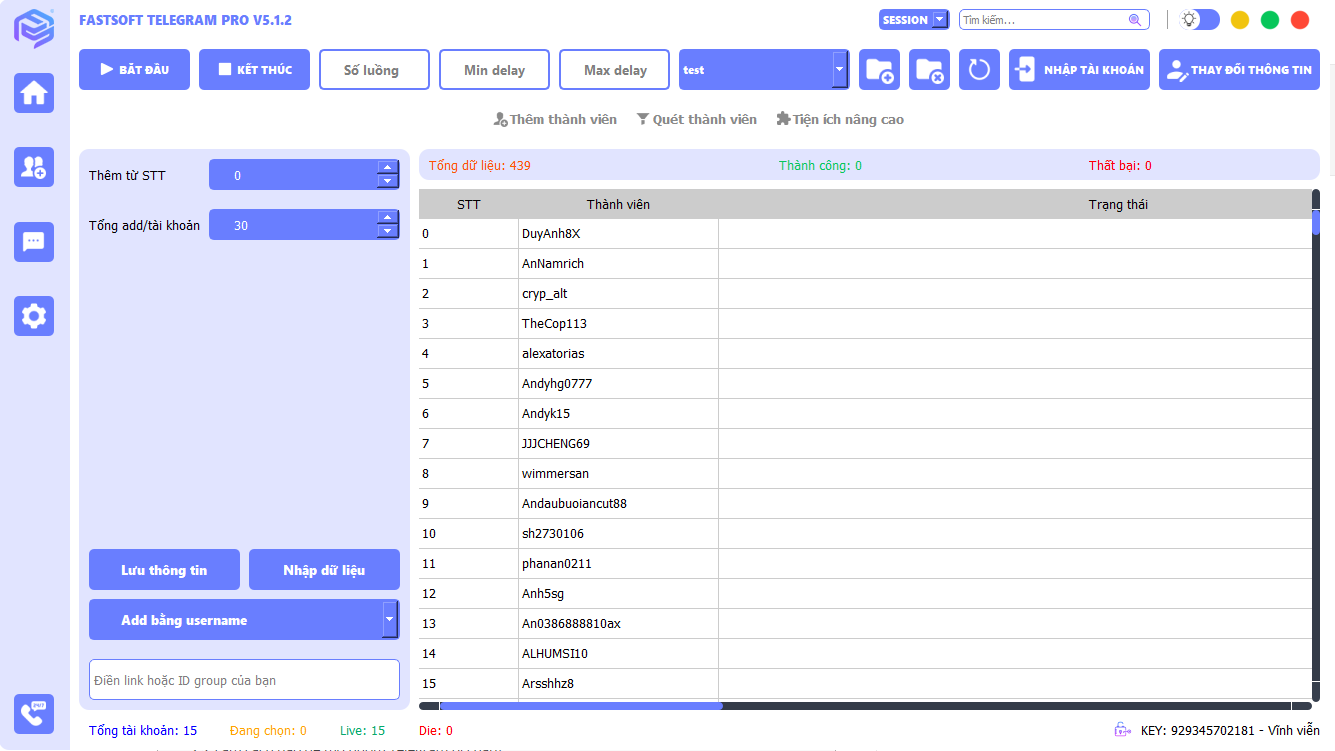Save settings with 'Lưu thông tin'
The width and height of the screenshot is (1335, 751).
[x=164, y=569]
